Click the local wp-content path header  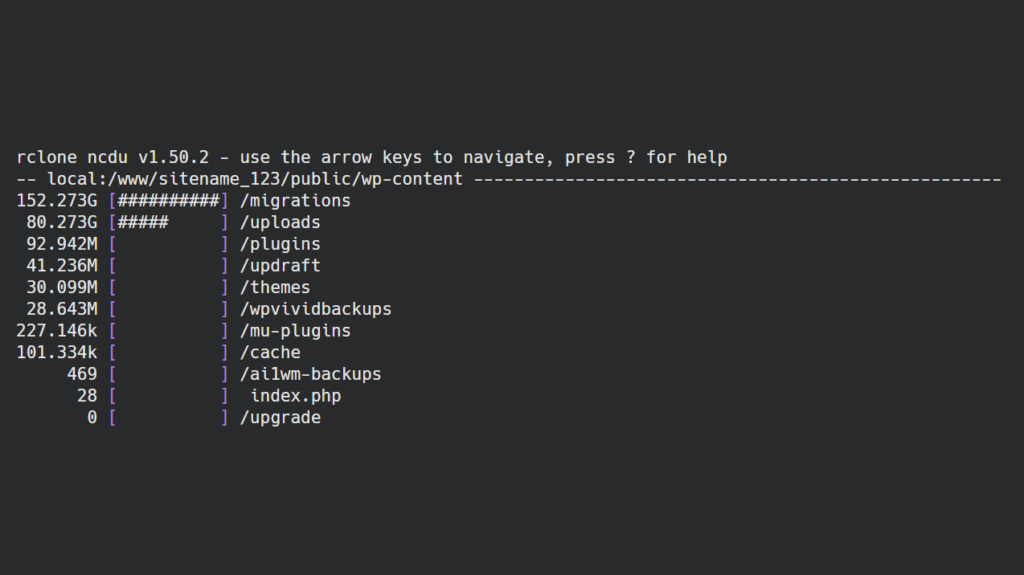click(255, 179)
